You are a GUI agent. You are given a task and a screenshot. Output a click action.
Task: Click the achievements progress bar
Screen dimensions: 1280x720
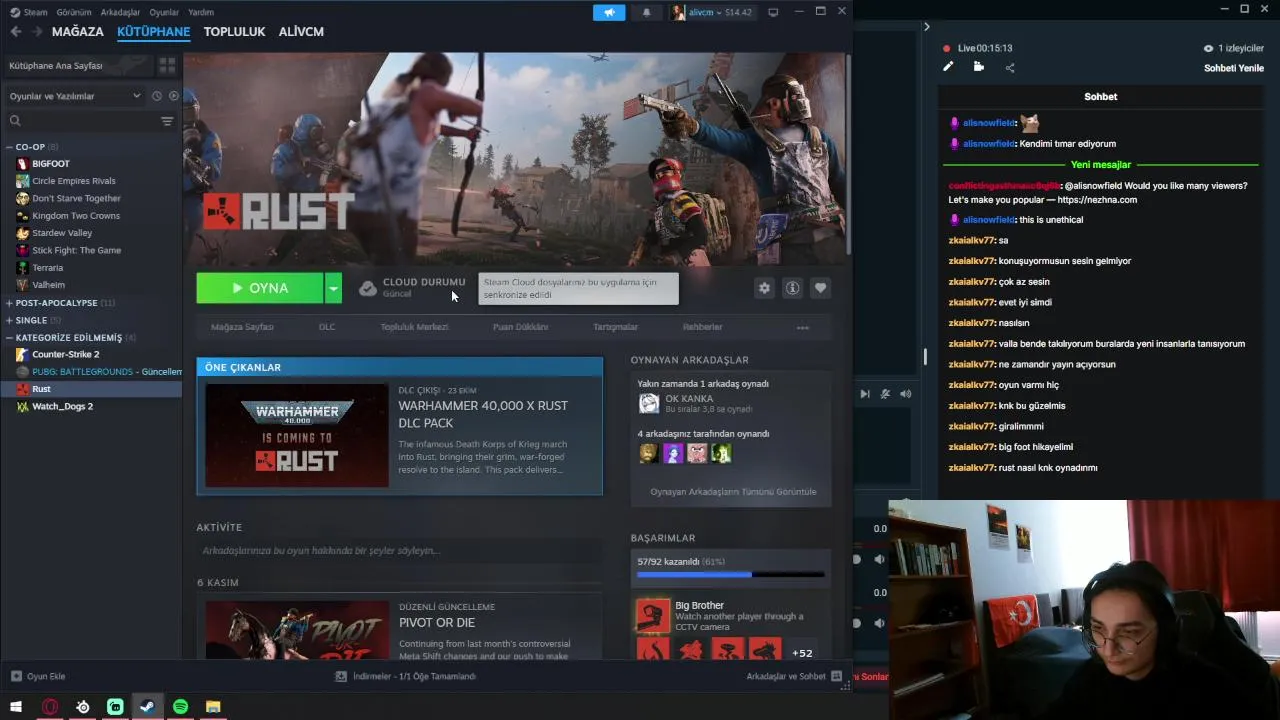(731, 575)
